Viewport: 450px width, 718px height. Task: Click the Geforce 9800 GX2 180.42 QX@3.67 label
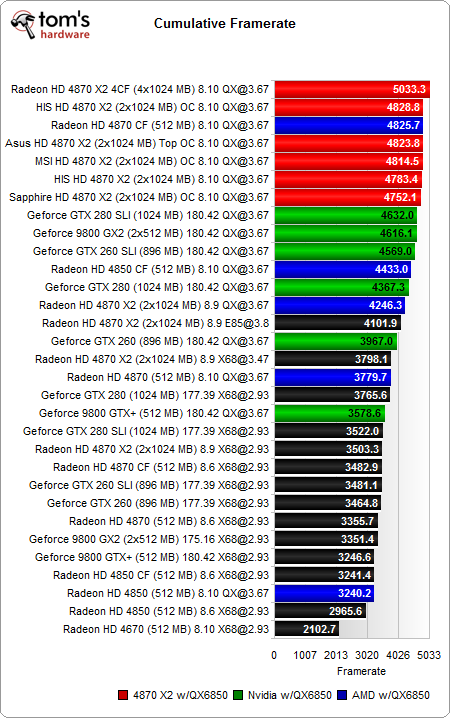[151, 233]
